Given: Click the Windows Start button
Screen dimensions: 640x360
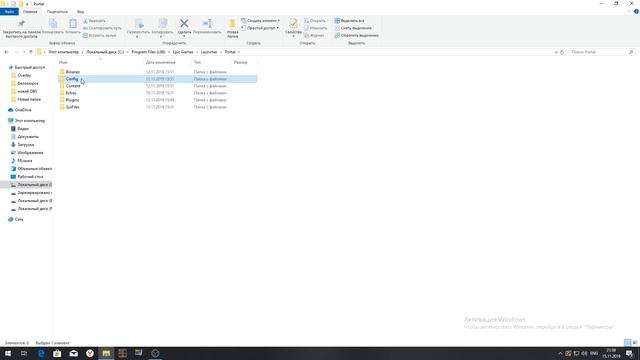Looking at the screenshot, I should point(8,353).
